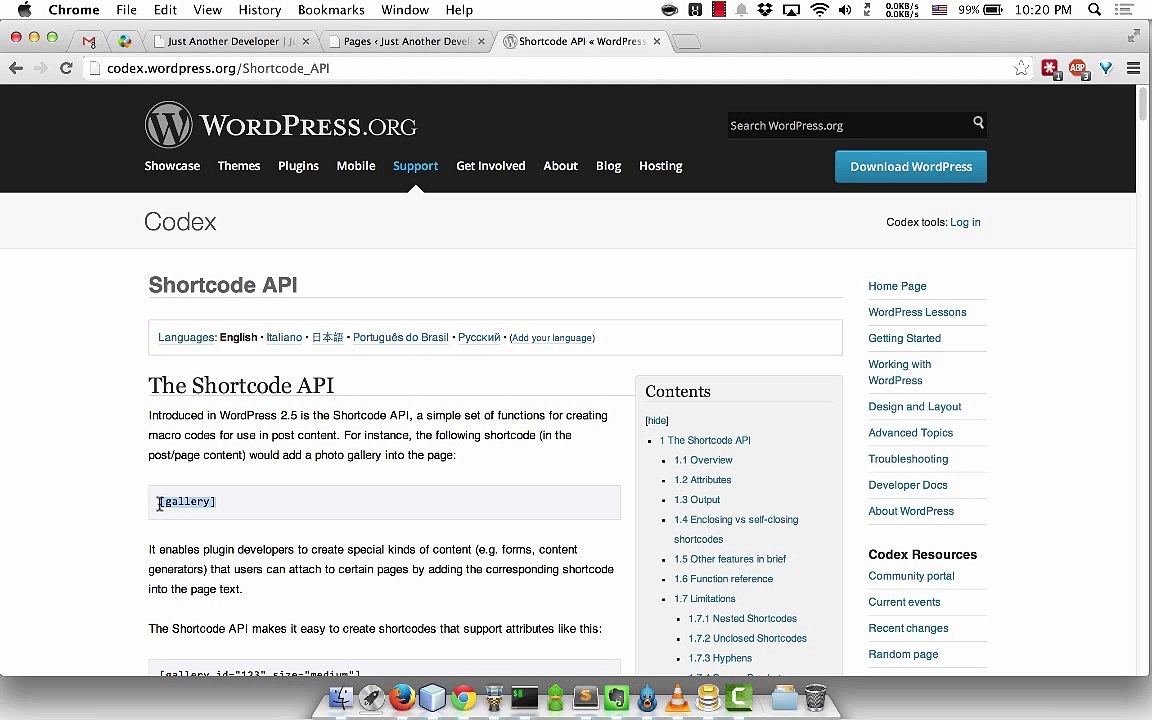Open the History menu
1152x720 pixels.
point(259,10)
